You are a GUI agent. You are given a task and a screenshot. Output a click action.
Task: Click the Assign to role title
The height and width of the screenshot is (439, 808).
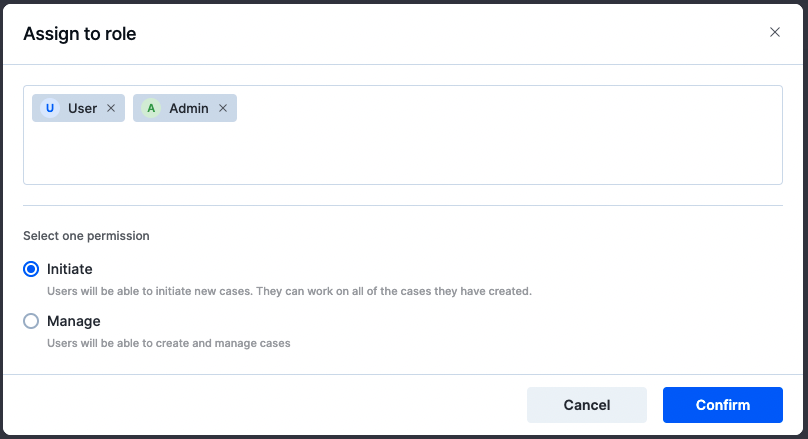pos(80,34)
